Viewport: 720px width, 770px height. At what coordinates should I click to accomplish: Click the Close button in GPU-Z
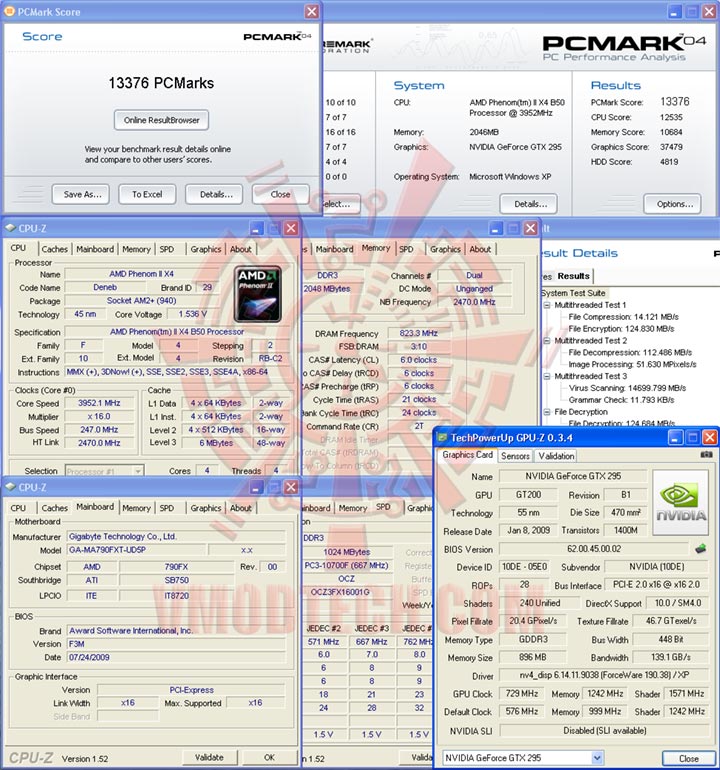click(x=689, y=758)
